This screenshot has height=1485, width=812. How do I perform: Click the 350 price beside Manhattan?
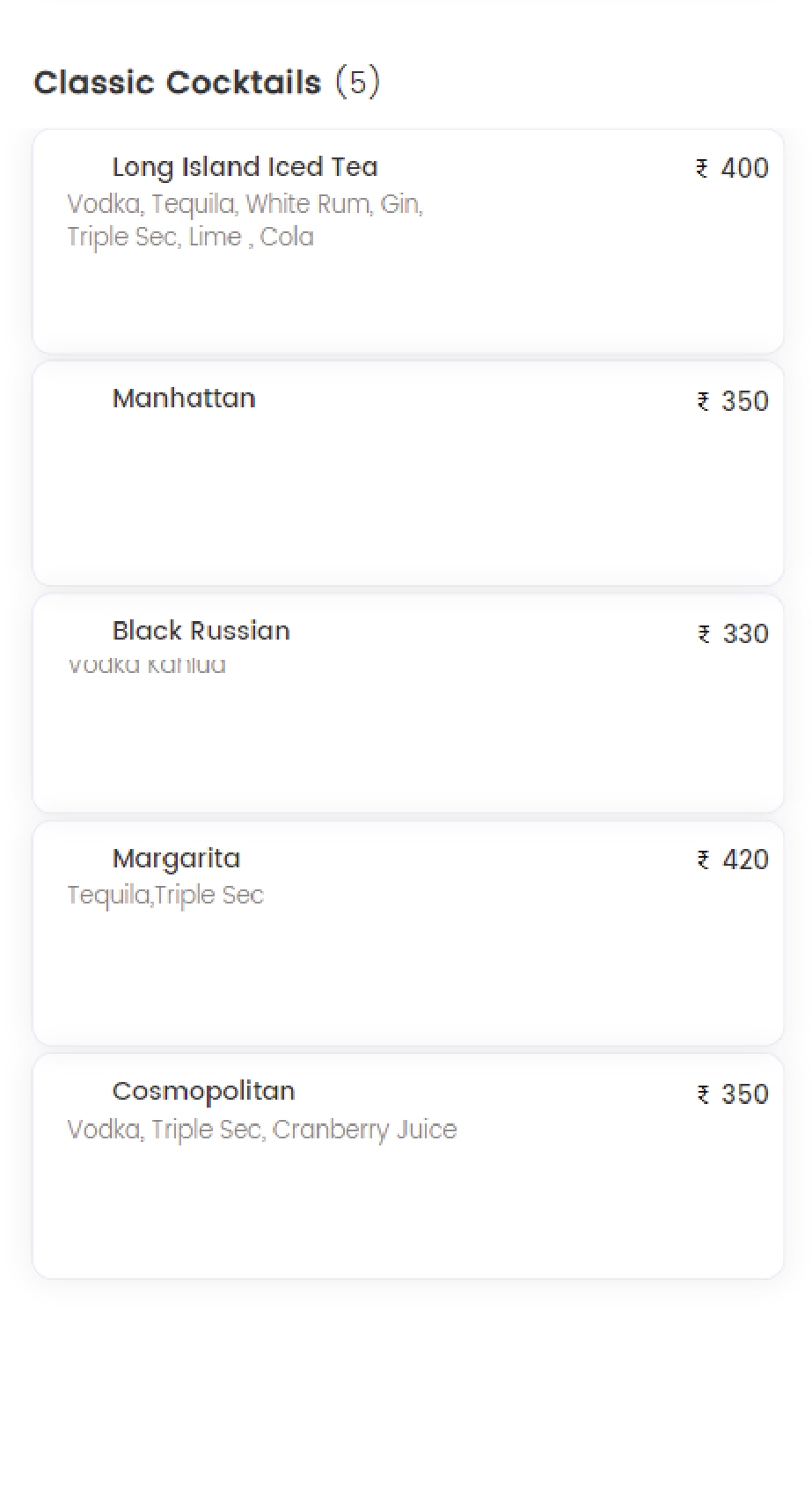(744, 401)
